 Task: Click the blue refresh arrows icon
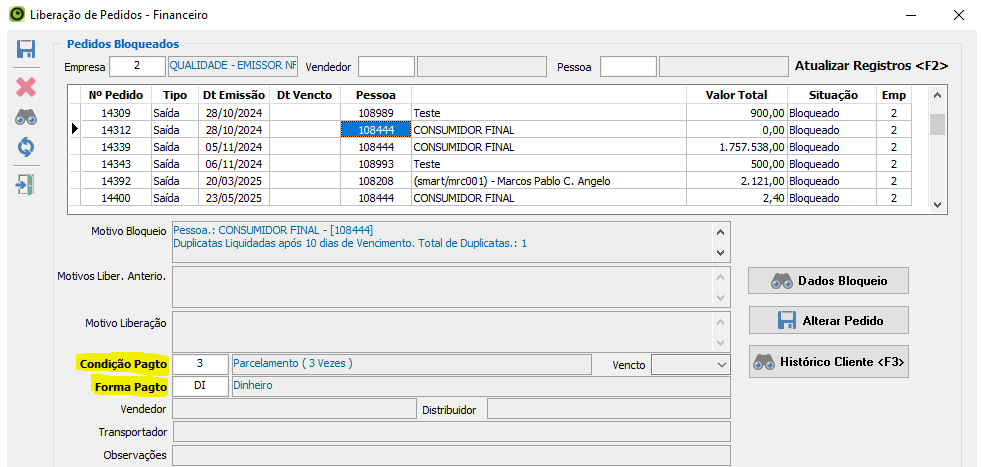[26, 147]
